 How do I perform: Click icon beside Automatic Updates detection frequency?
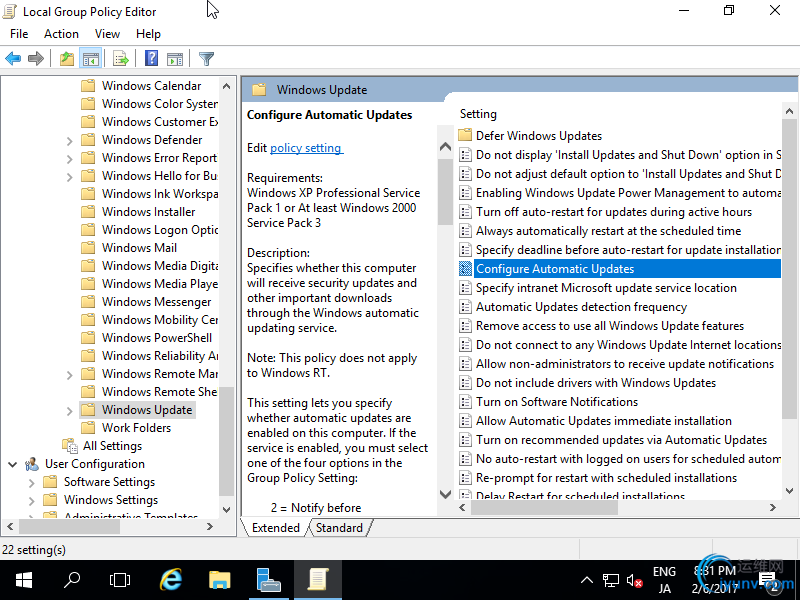point(465,307)
